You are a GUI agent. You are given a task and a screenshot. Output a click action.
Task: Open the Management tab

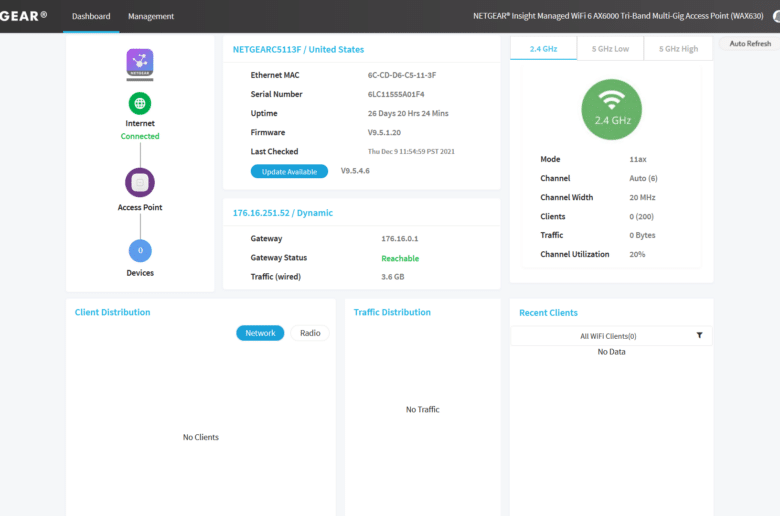[x=151, y=16]
